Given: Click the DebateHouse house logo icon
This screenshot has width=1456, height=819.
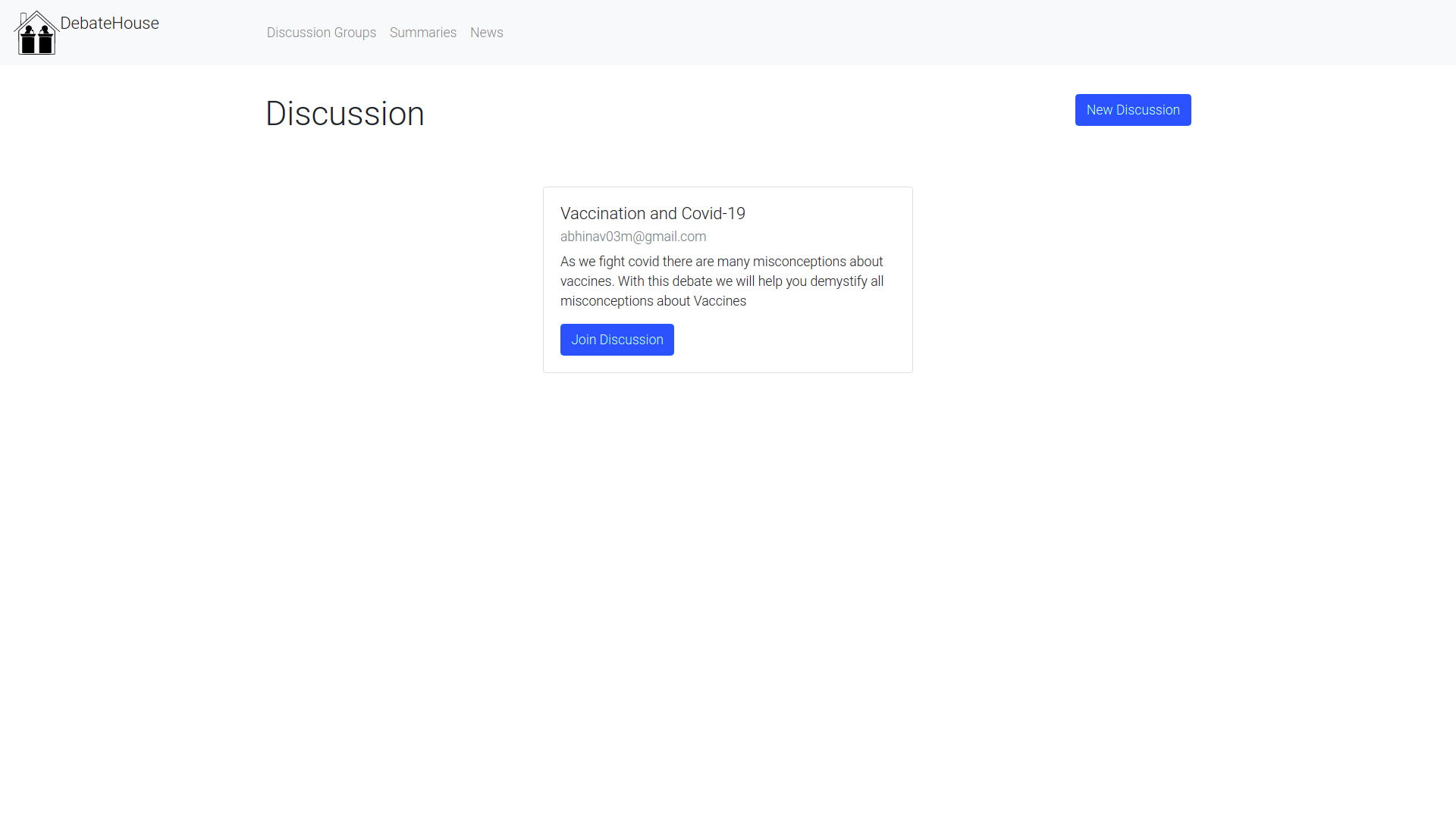Looking at the screenshot, I should [36, 33].
